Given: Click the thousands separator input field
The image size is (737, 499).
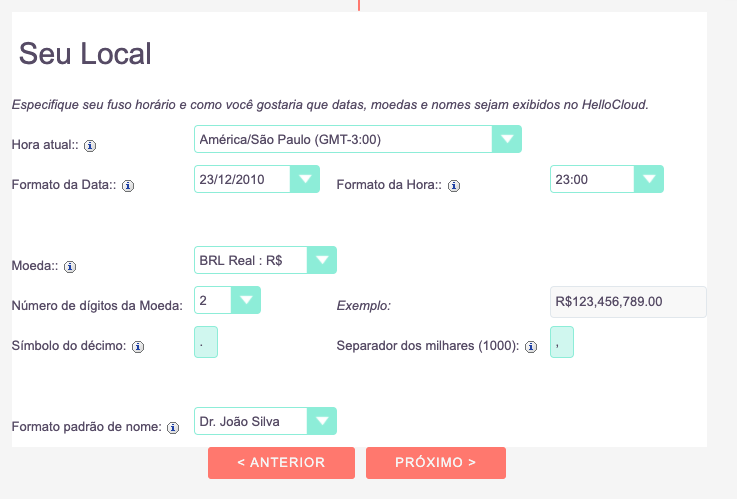Looking at the screenshot, I should 562,342.
